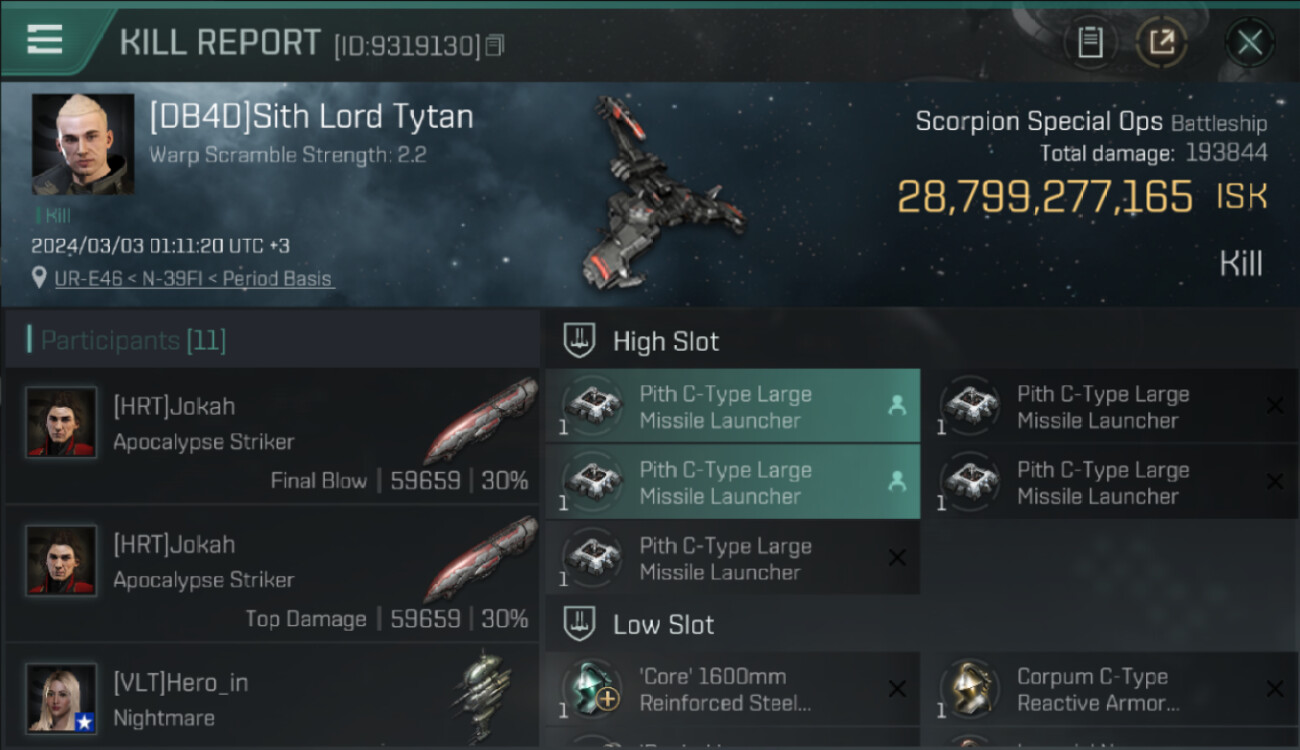Open Sith Lord Tytan's portrait
This screenshot has width=1300, height=750.
[83, 145]
